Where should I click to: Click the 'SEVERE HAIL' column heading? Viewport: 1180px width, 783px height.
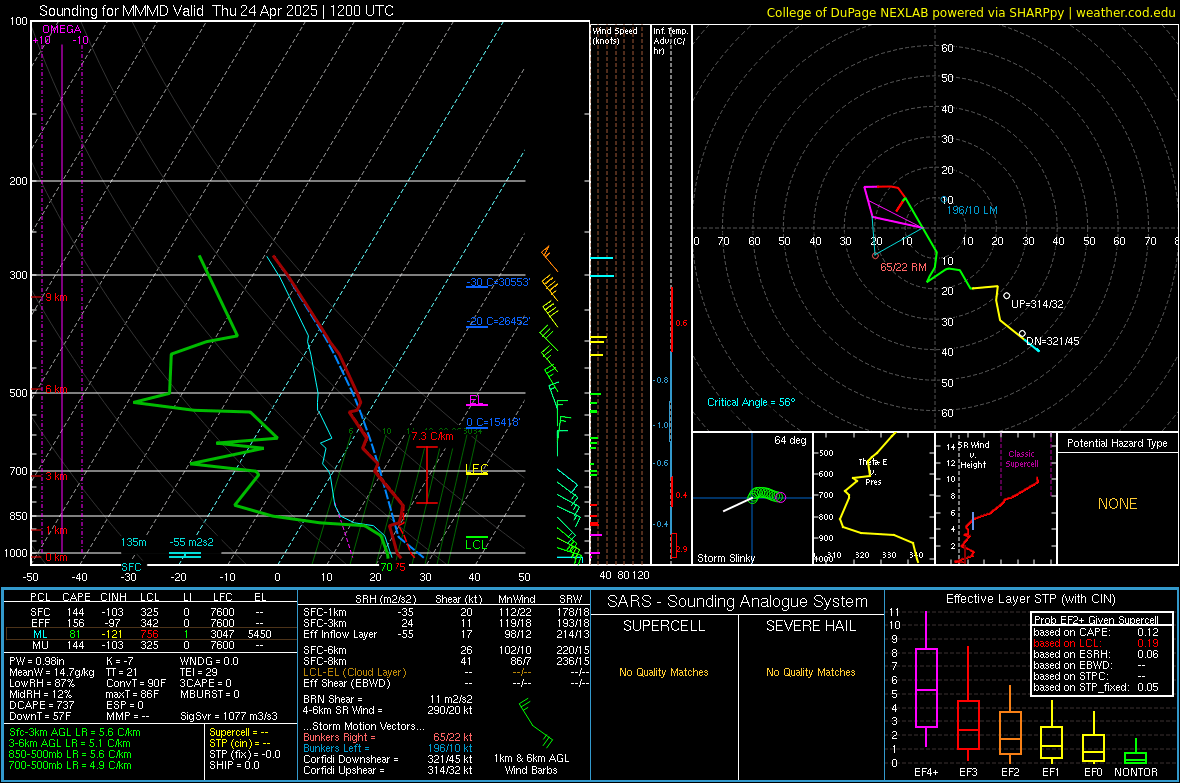pos(810,626)
